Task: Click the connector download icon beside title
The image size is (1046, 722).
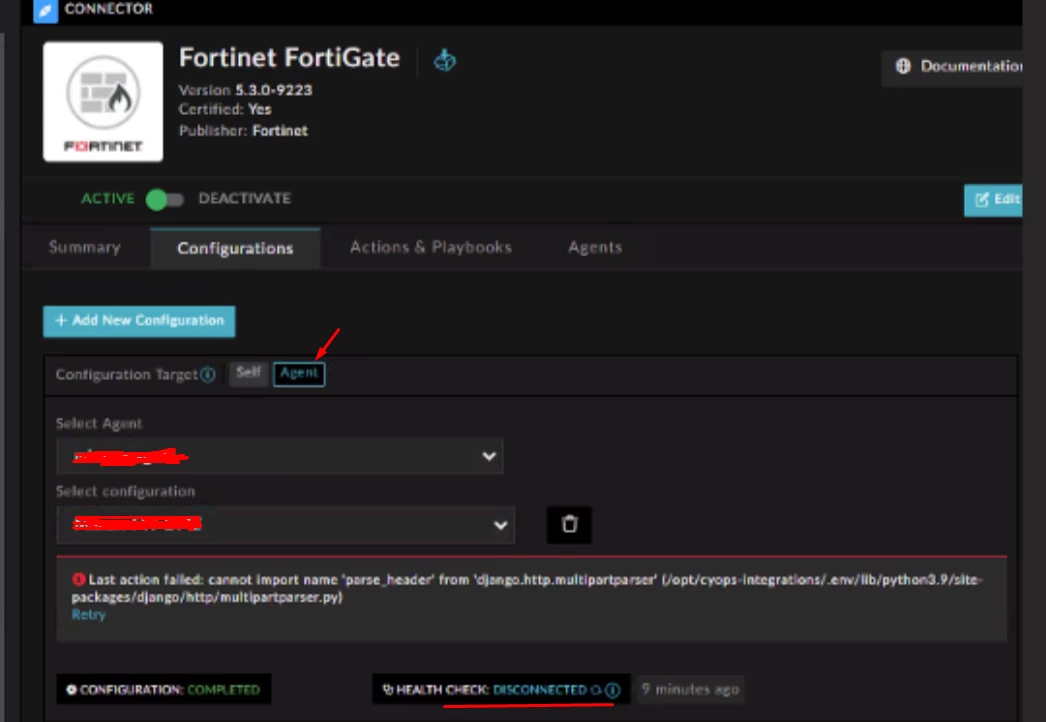Action: (444, 60)
